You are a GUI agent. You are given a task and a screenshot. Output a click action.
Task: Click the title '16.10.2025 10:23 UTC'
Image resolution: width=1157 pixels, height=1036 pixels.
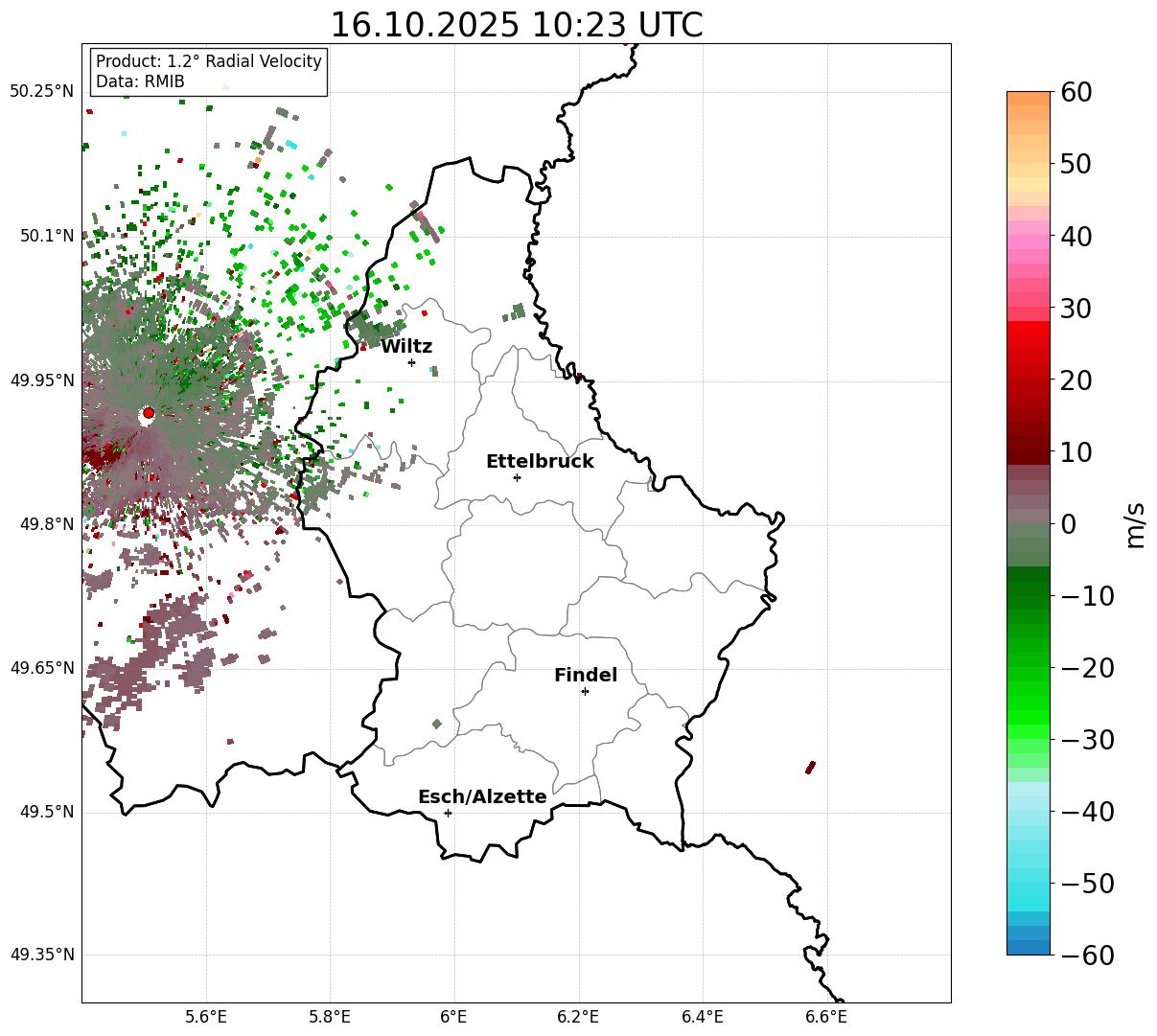(x=516, y=25)
